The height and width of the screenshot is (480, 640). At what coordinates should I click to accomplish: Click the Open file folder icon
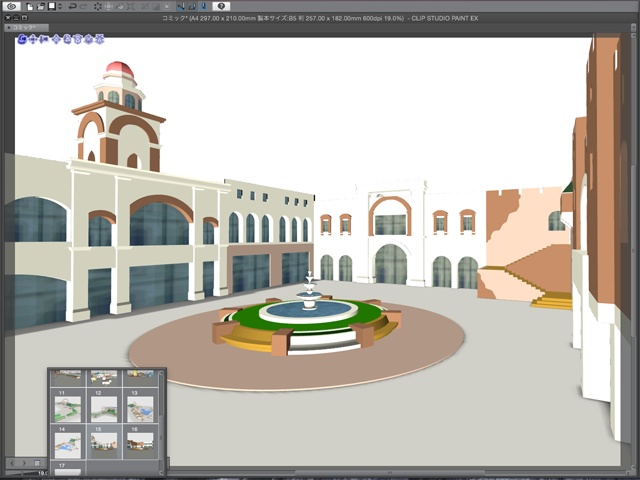(x=41, y=7)
